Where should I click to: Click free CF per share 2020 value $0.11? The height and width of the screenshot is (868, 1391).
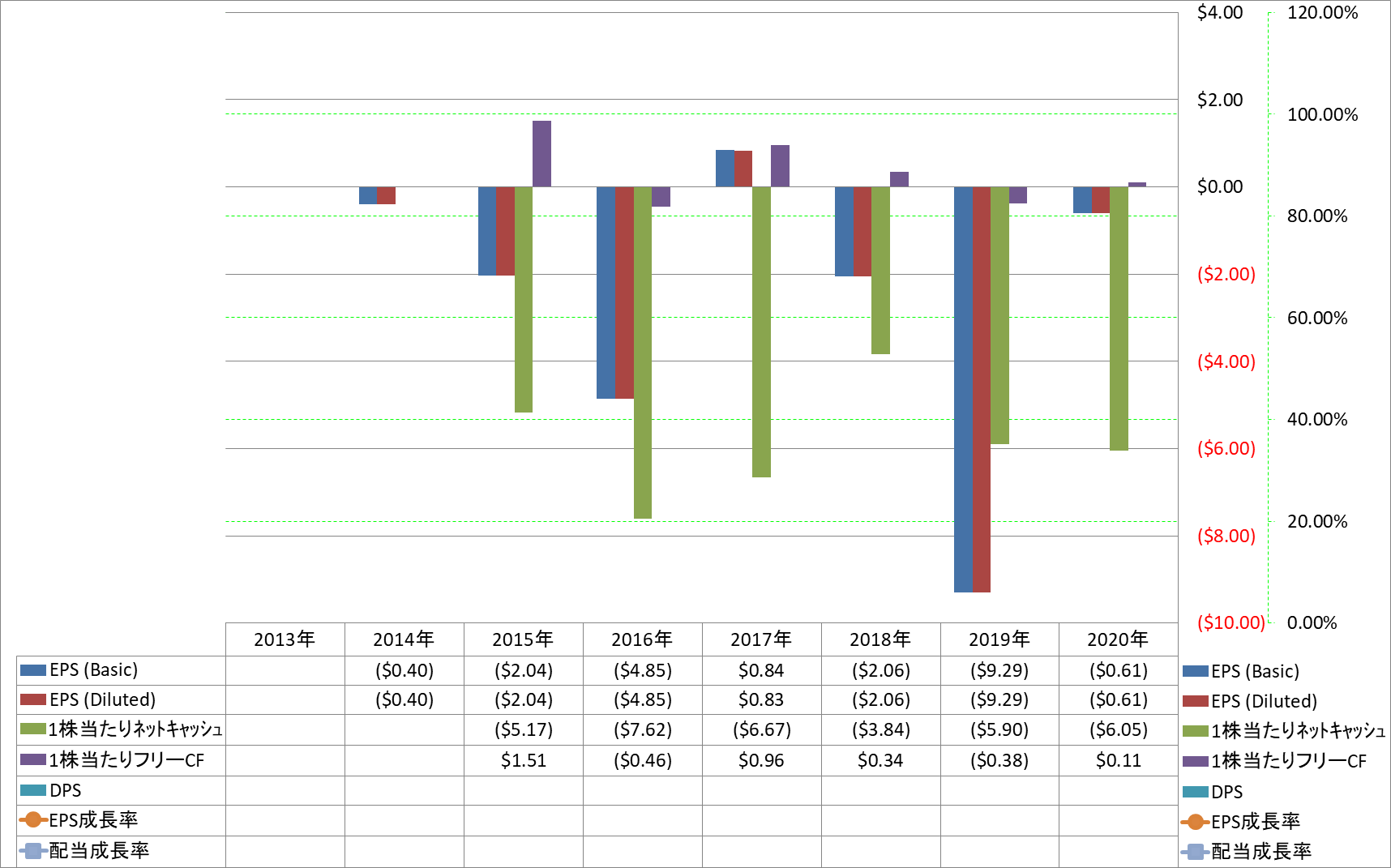coord(1119,761)
